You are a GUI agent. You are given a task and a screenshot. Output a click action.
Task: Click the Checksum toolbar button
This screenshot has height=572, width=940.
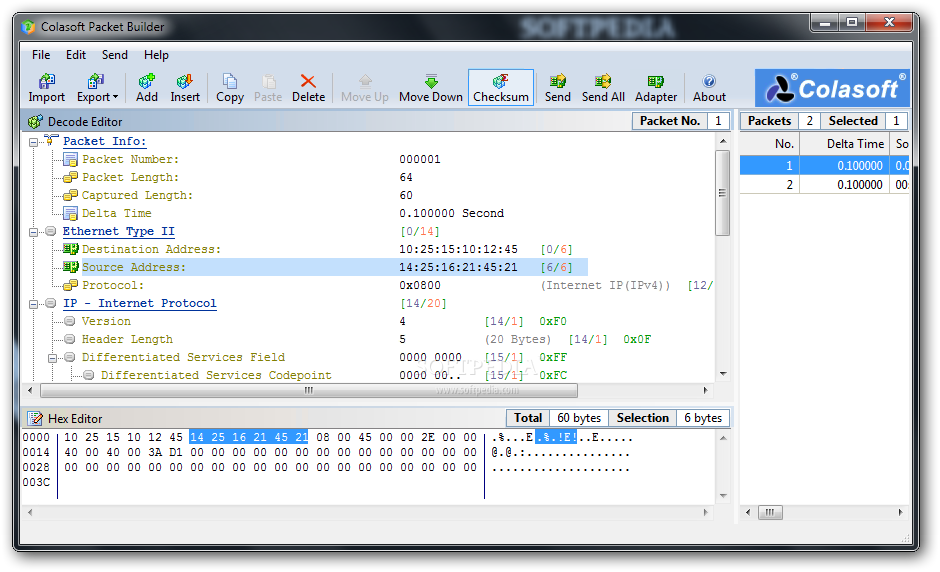[x=501, y=88]
